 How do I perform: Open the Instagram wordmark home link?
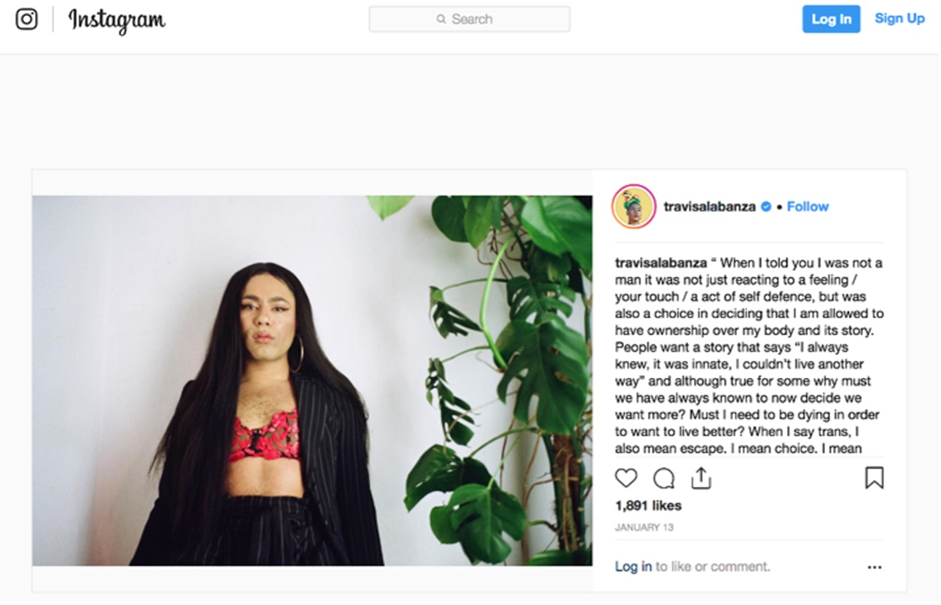117,20
